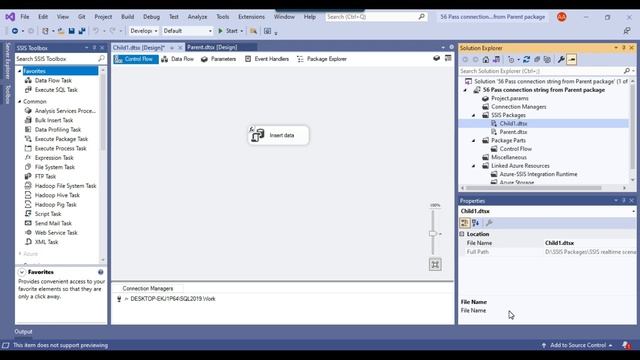
Task: Open the Default platform dropdown
Action: pyautogui.click(x=187, y=31)
